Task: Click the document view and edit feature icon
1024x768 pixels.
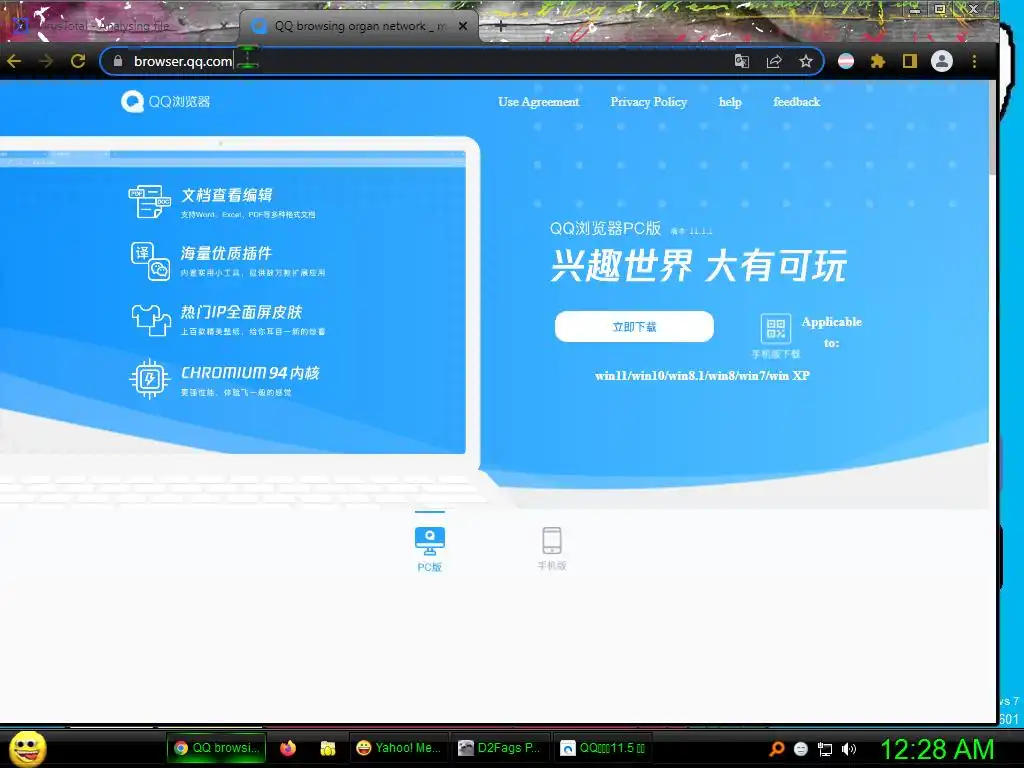Action: tap(150, 201)
